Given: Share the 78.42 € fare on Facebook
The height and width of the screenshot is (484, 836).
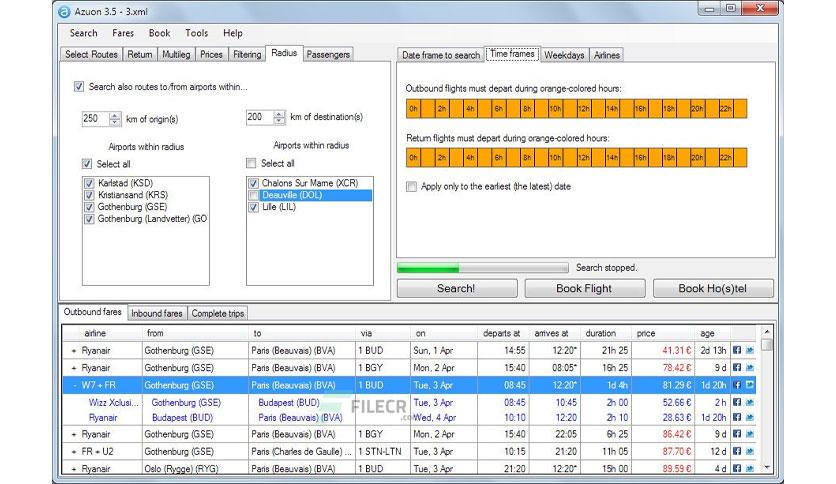Looking at the screenshot, I should (737, 367).
